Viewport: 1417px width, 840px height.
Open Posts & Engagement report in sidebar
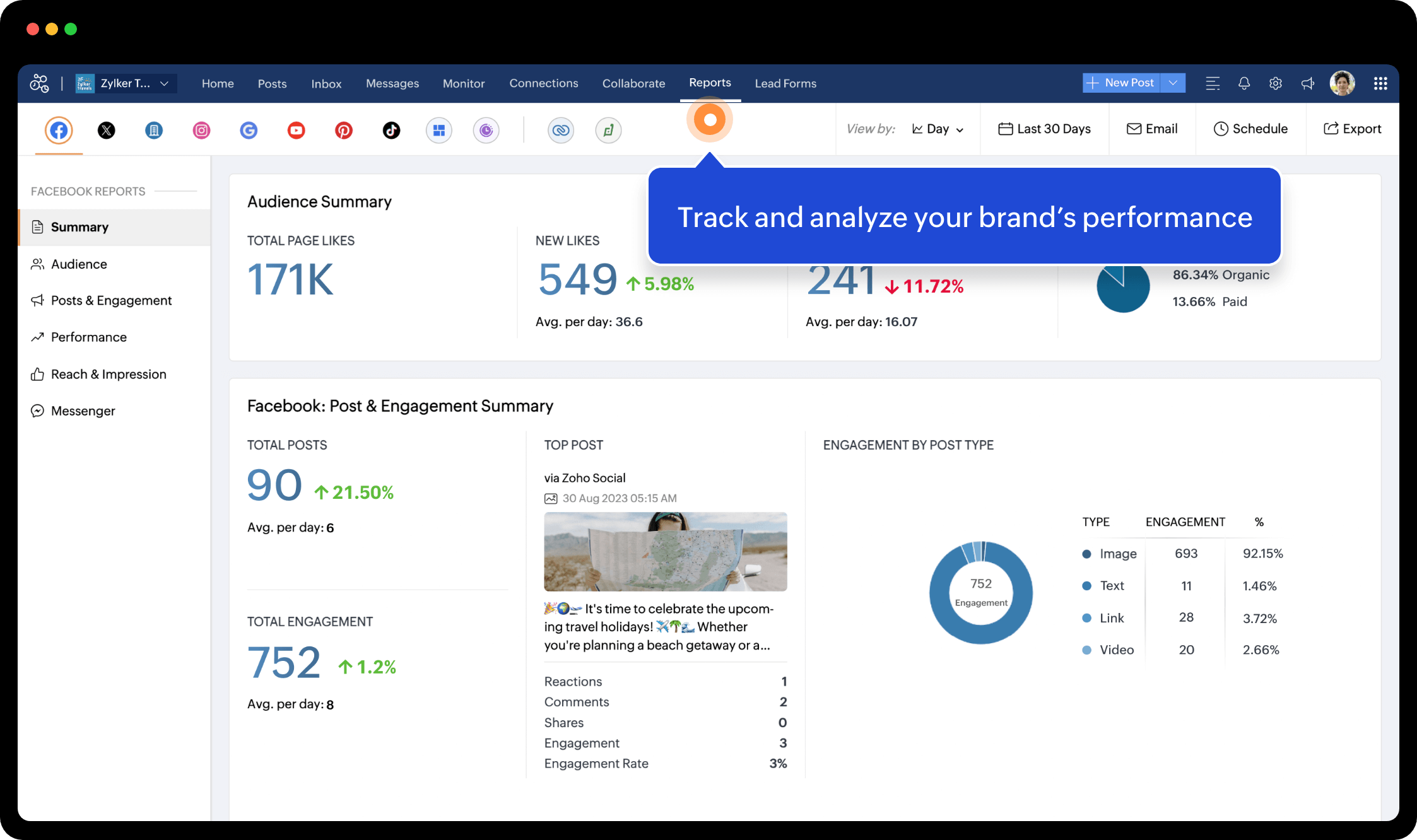tap(111, 301)
